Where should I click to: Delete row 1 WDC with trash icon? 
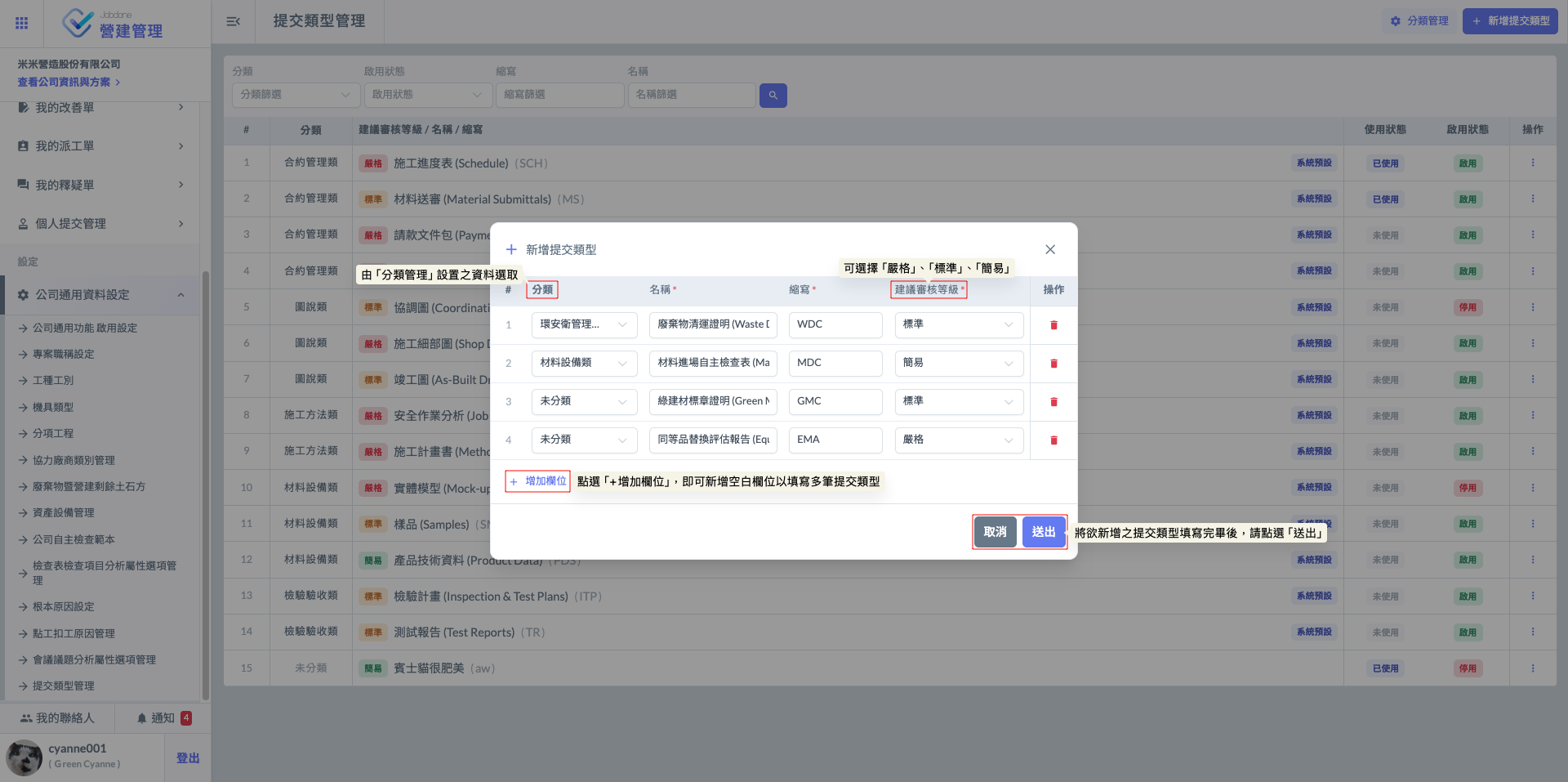pyautogui.click(x=1053, y=325)
